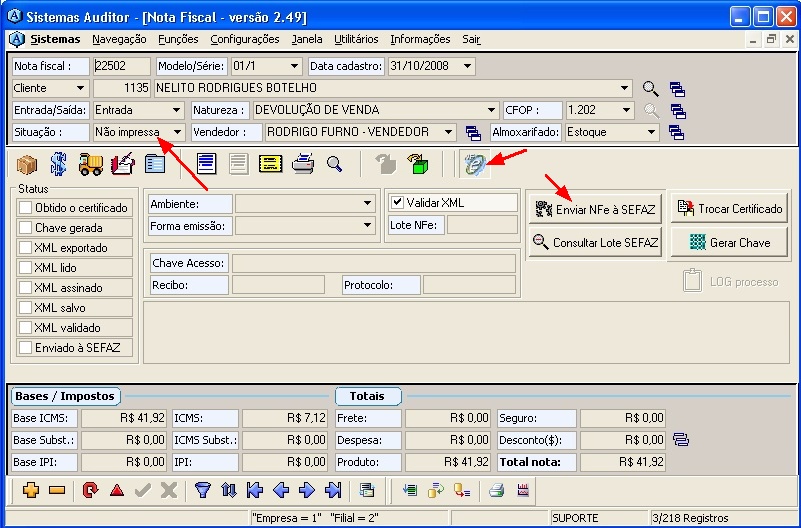Open the Informações menu

(x=420, y=39)
